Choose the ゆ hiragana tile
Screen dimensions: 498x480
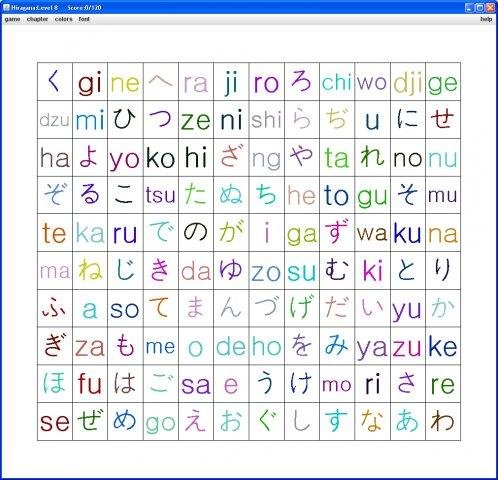click(x=231, y=270)
